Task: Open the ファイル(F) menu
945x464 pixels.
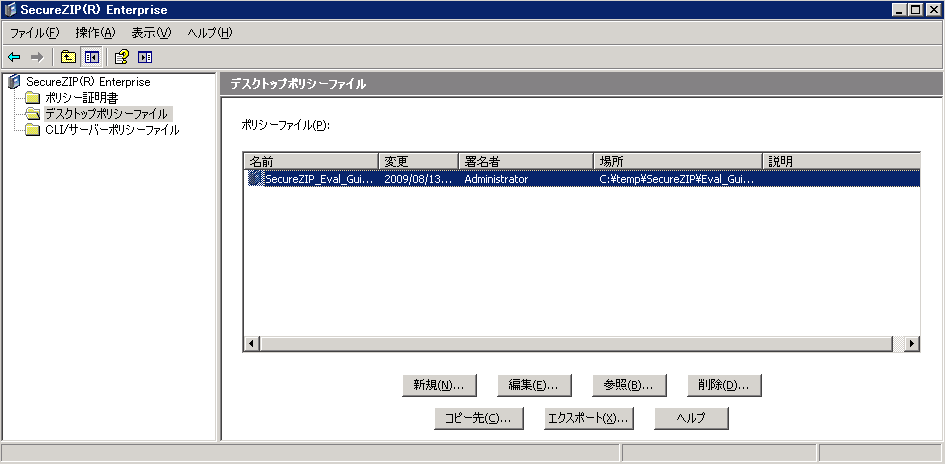Action: pos(35,33)
